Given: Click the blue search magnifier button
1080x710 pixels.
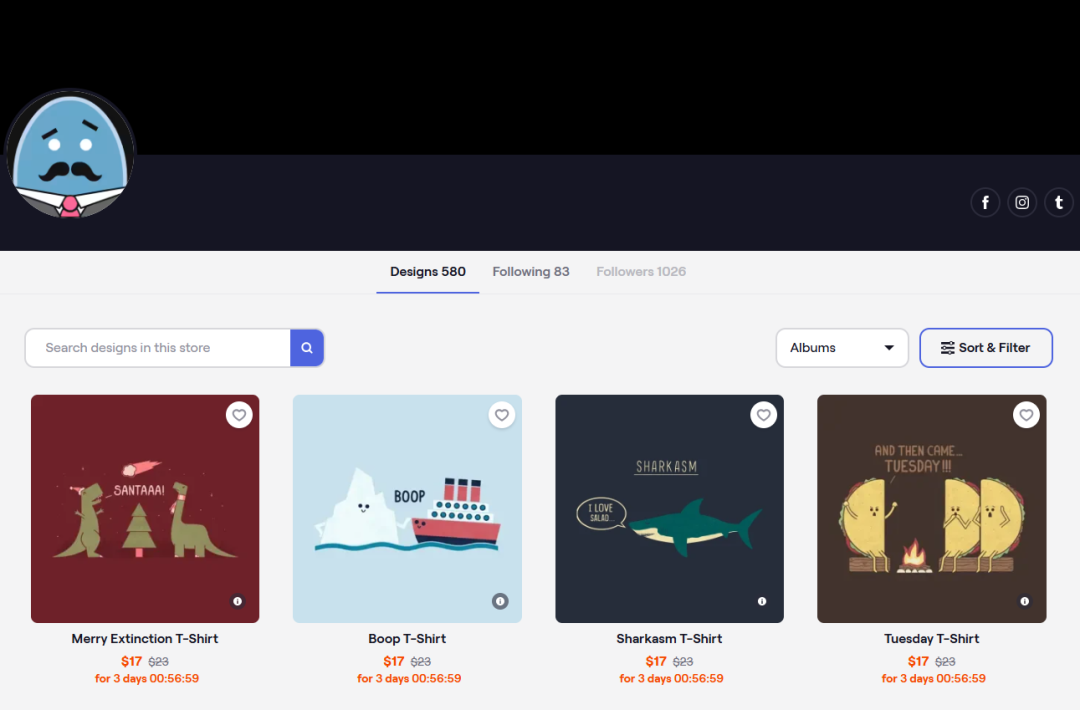Looking at the screenshot, I should pos(307,348).
